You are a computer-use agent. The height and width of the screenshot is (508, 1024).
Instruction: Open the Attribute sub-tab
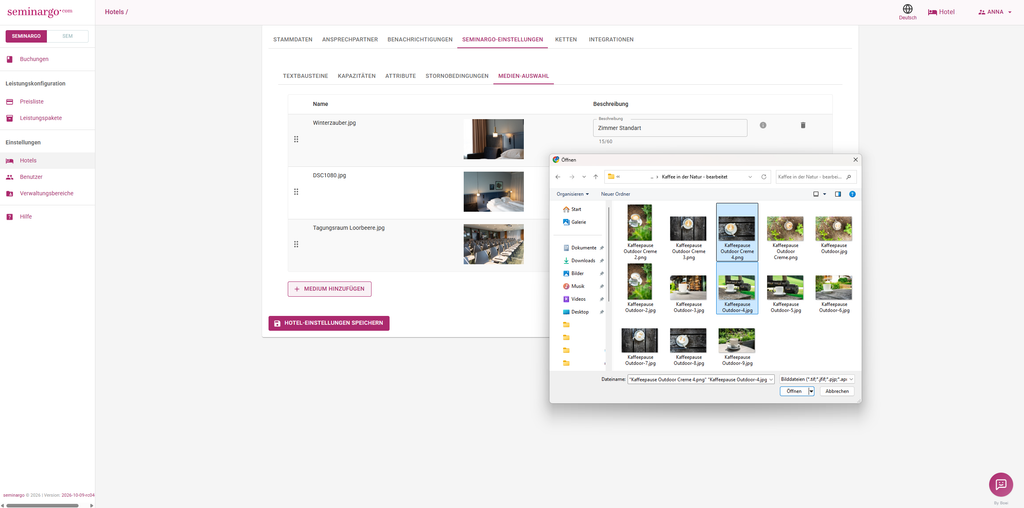tap(400, 76)
